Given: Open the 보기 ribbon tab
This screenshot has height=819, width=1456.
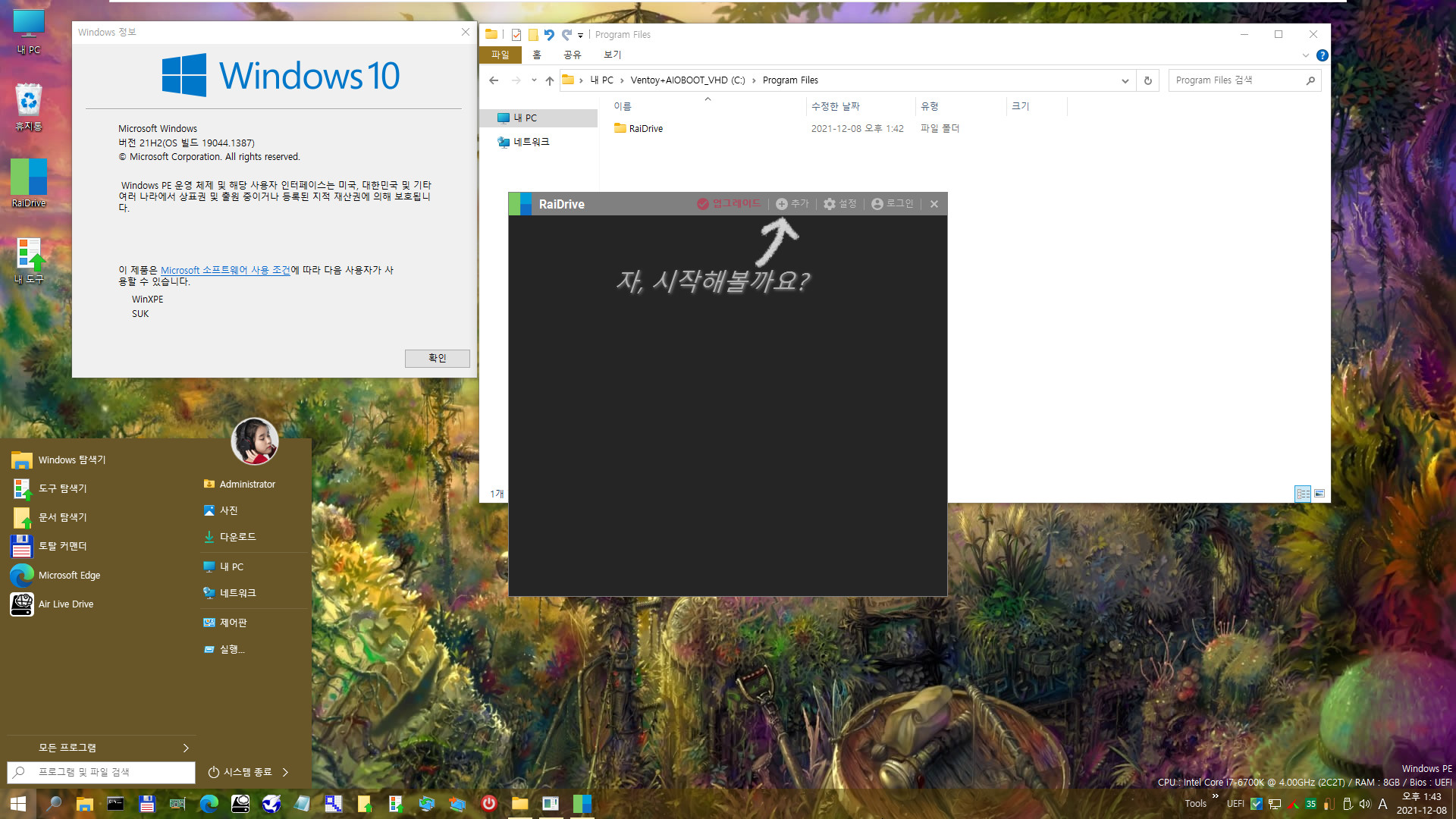Looking at the screenshot, I should click(612, 55).
